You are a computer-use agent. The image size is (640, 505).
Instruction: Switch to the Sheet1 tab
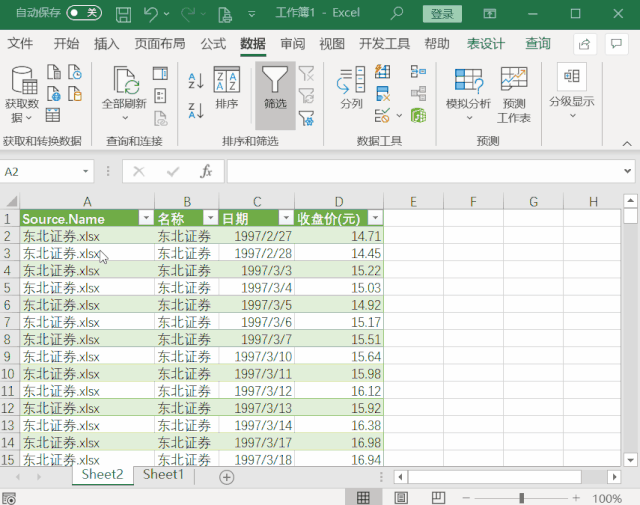(163, 475)
